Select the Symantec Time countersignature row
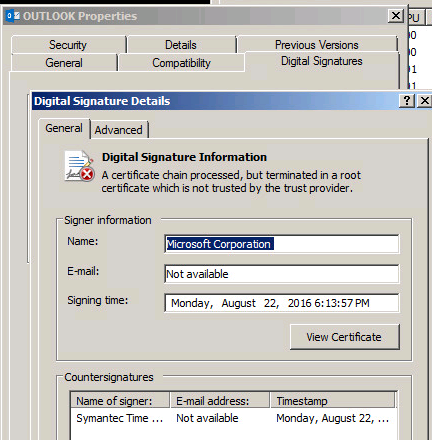The width and height of the screenshot is (432, 440). pos(233,418)
